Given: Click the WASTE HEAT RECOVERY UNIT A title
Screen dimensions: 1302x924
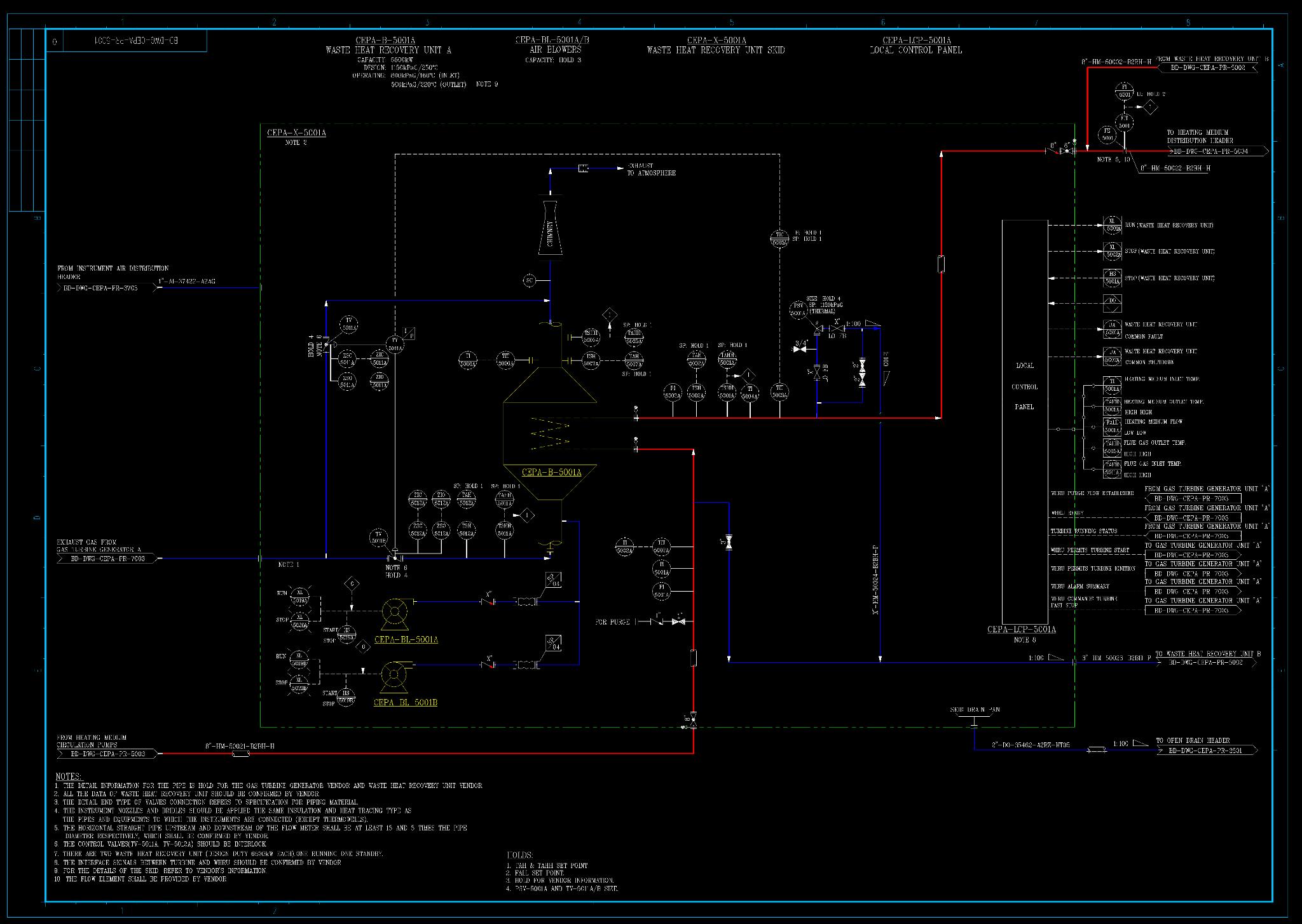Looking at the screenshot, I should click(x=388, y=50).
